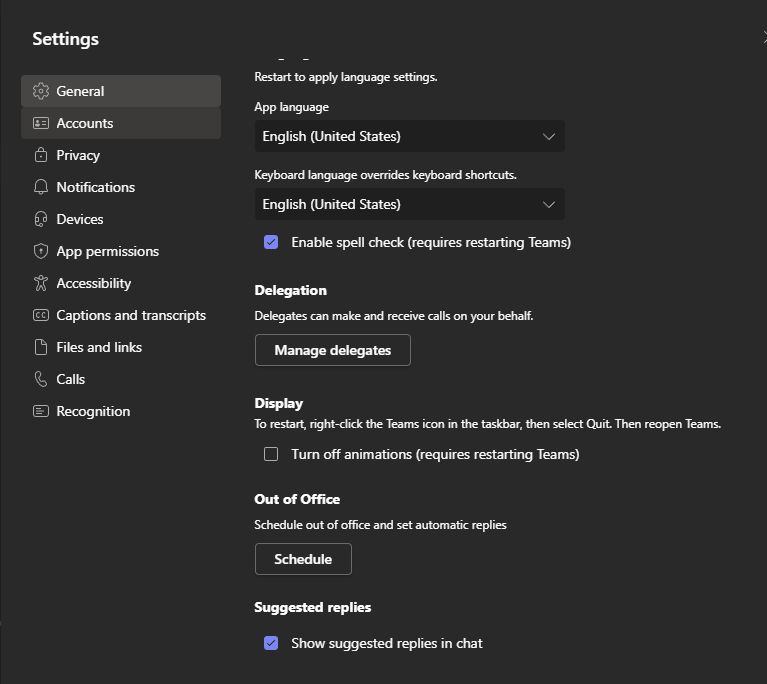Click the Calls phone icon
Image resolution: width=767 pixels, height=684 pixels.
[41, 379]
